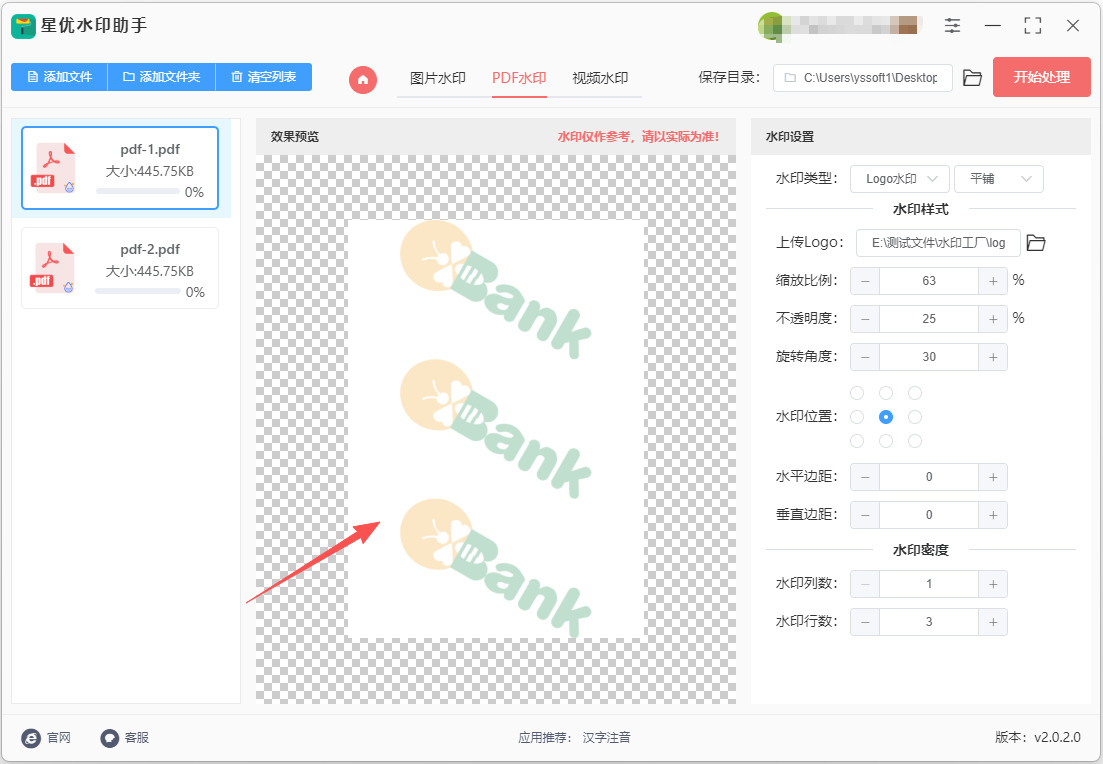Click the 添加文件 add file button

(x=59, y=77)
